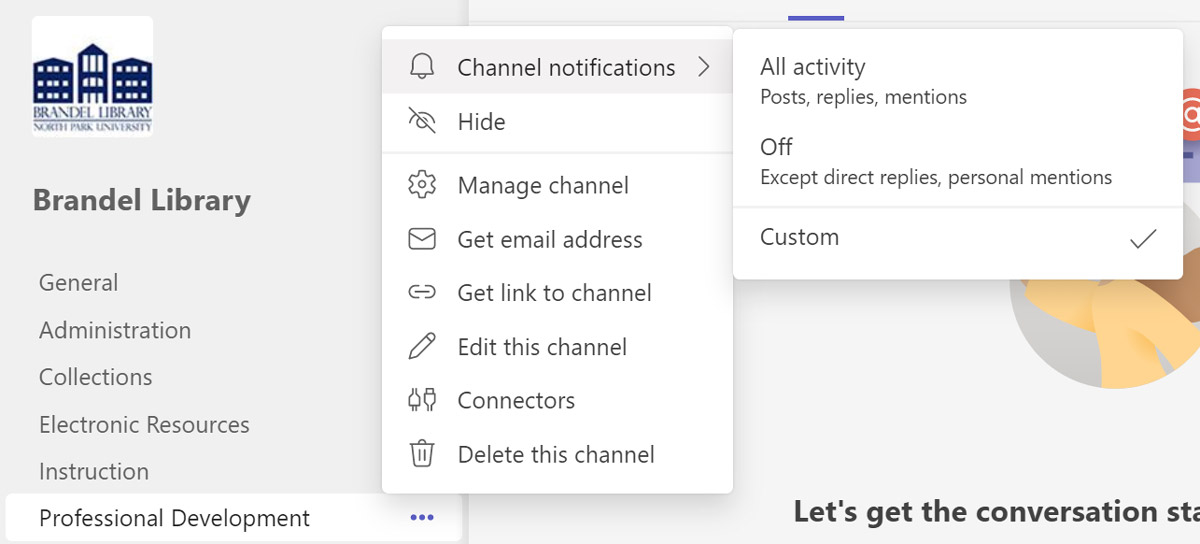Select the All activity notification option
This screenshot has width=1200, height=544.
pos(813,67)
